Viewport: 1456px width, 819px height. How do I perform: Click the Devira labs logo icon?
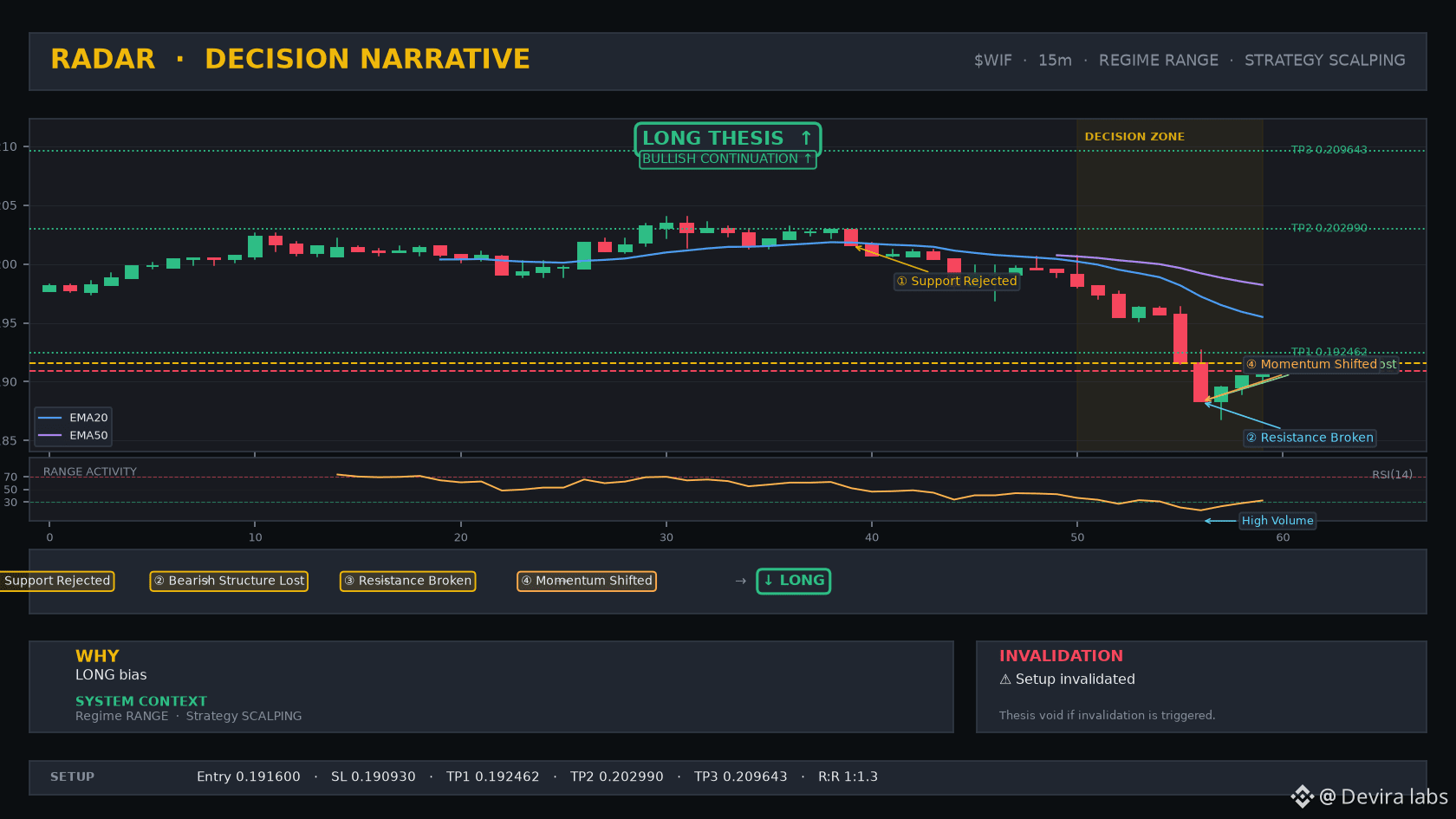point(1302,796)
